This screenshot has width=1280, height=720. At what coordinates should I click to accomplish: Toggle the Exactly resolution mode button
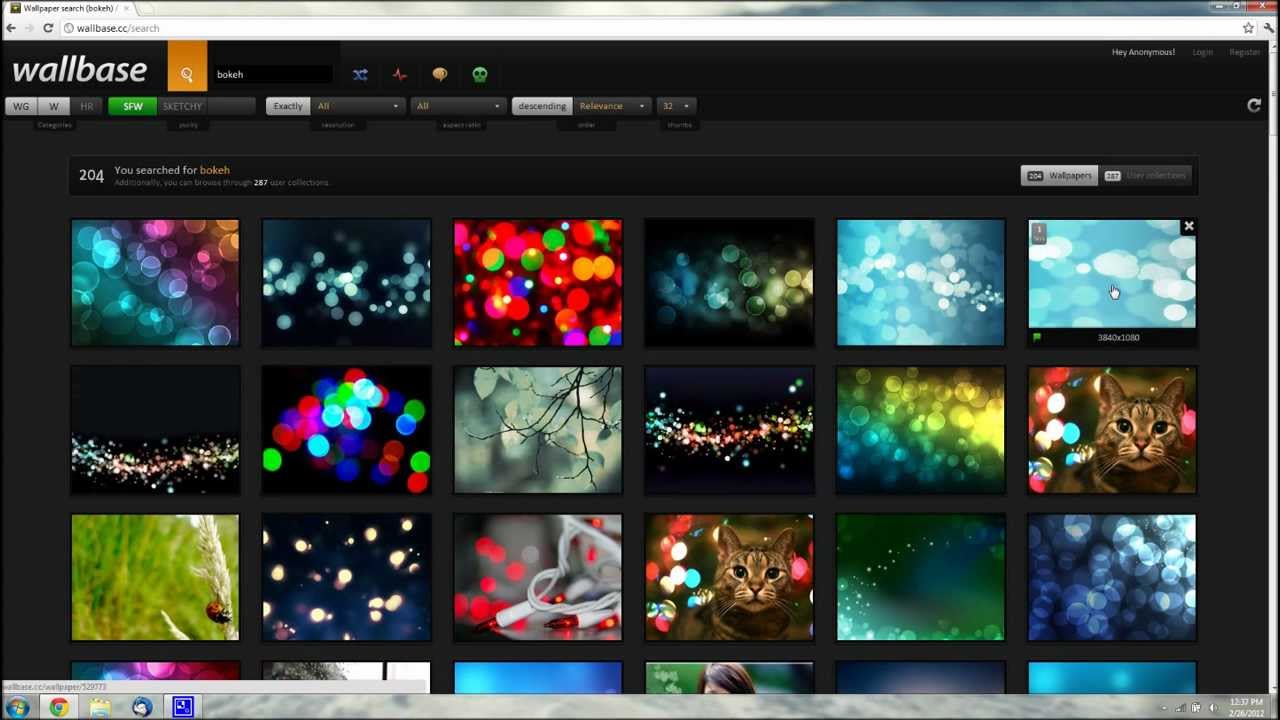pyautogui.click(x=288, y=106)
